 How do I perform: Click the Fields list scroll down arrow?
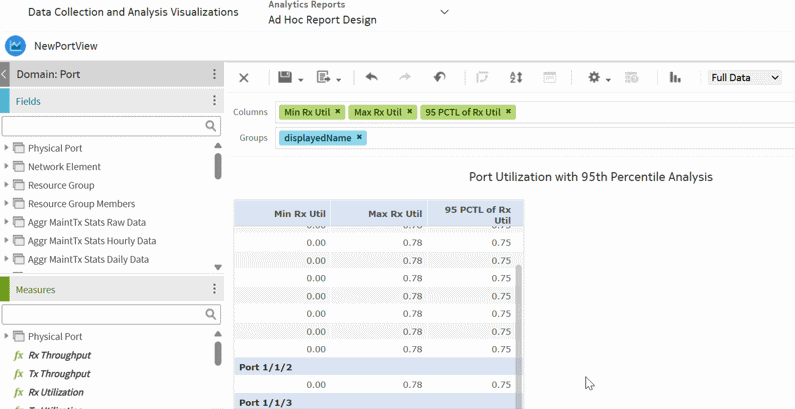[x=218, y=267]
